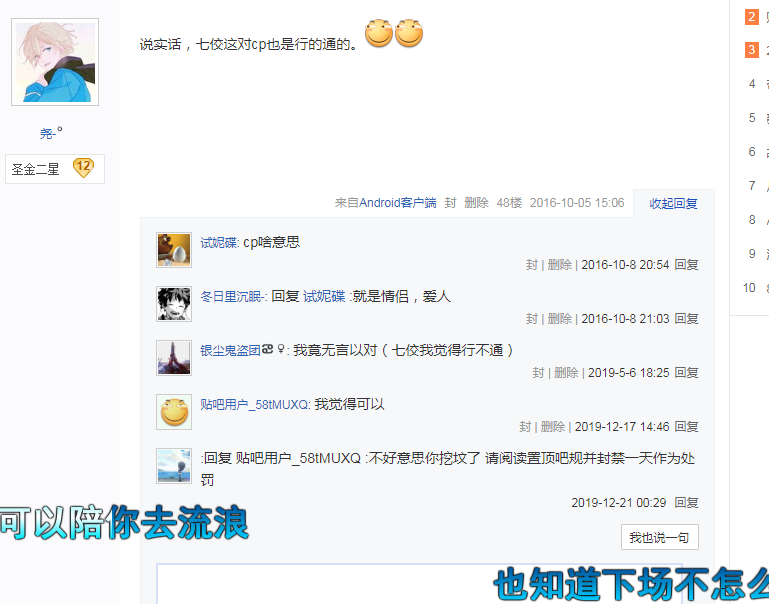Screen dimensions: 769x604
Task: Open the post author's anime avatar
Action: (55, 62)
